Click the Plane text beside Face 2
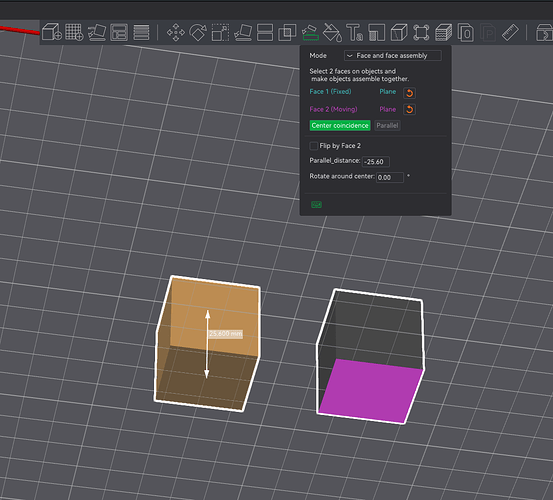The height and width of the screenshot is (500, 553). [x=388, y=109]
